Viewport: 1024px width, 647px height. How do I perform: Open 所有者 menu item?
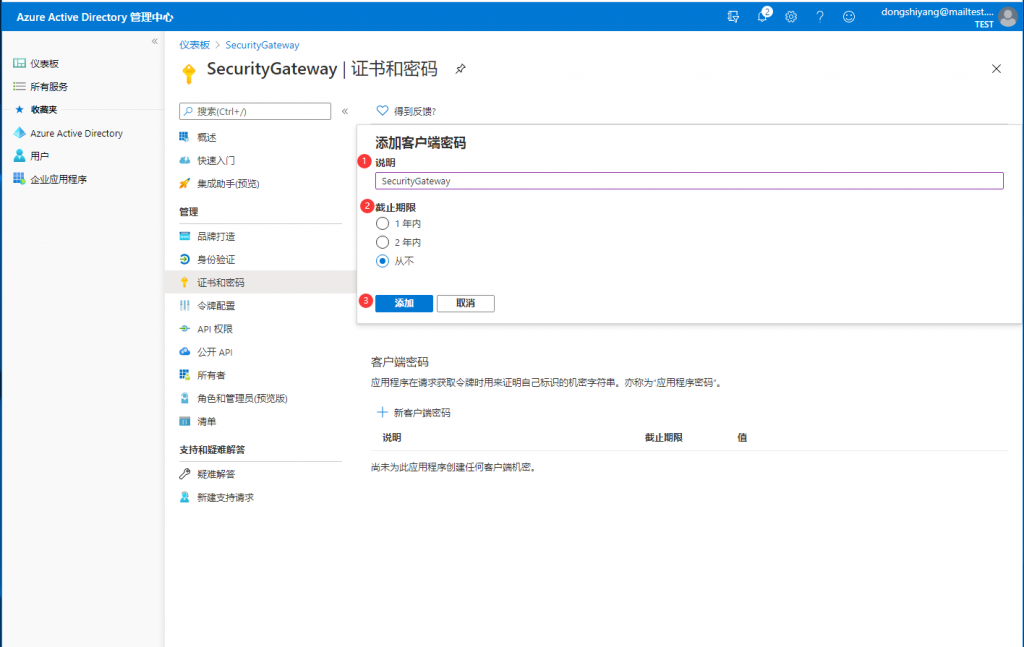point(211,375)
